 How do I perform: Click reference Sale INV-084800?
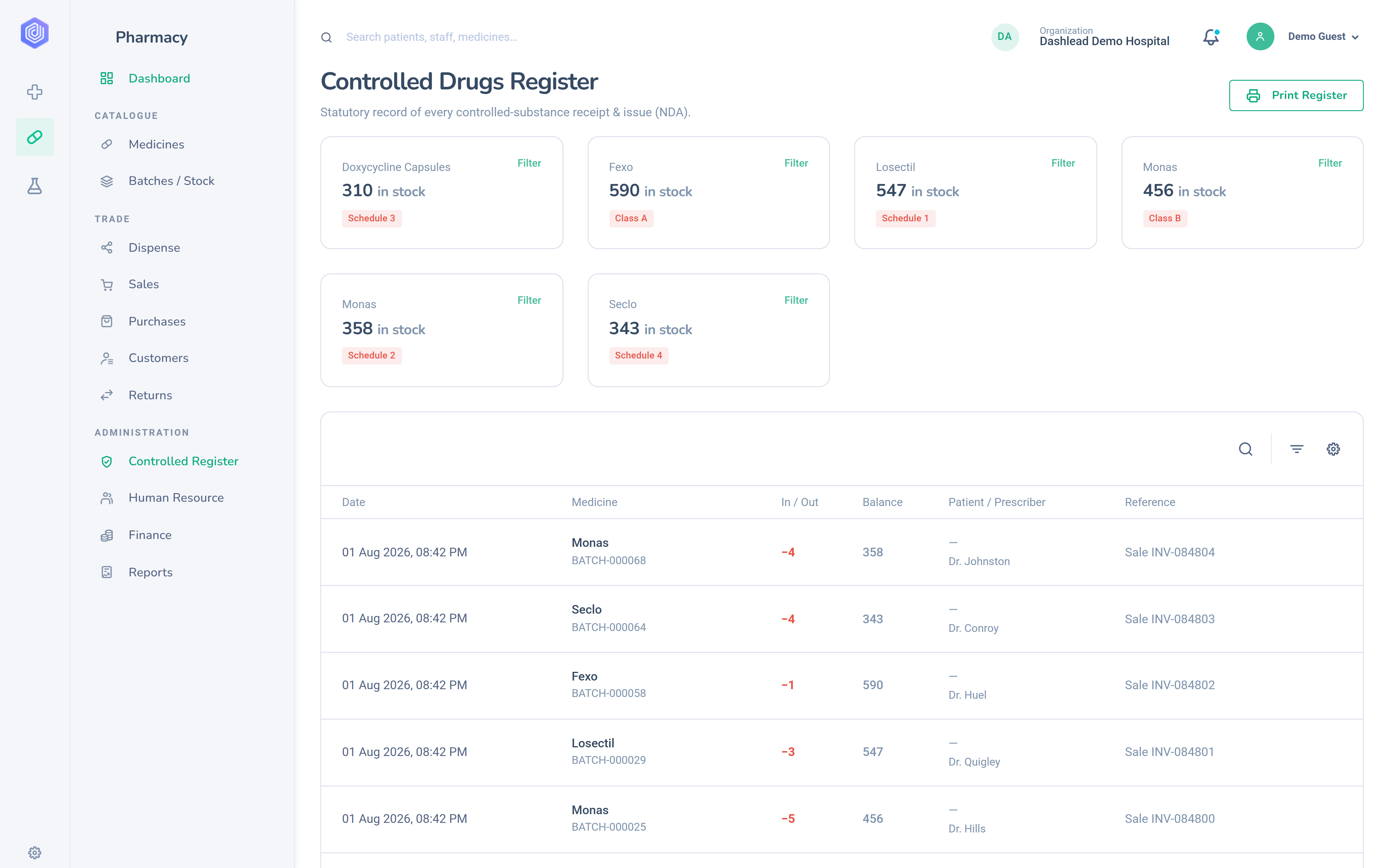point(1170,819)
